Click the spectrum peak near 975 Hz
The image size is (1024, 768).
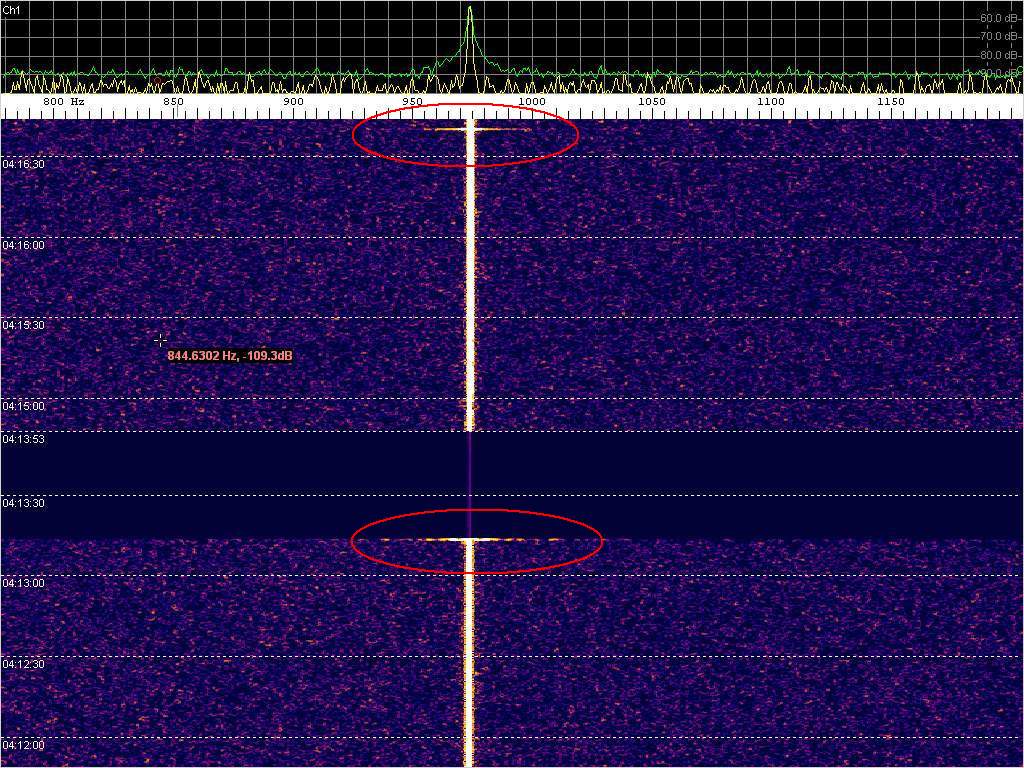coord(469,12)
